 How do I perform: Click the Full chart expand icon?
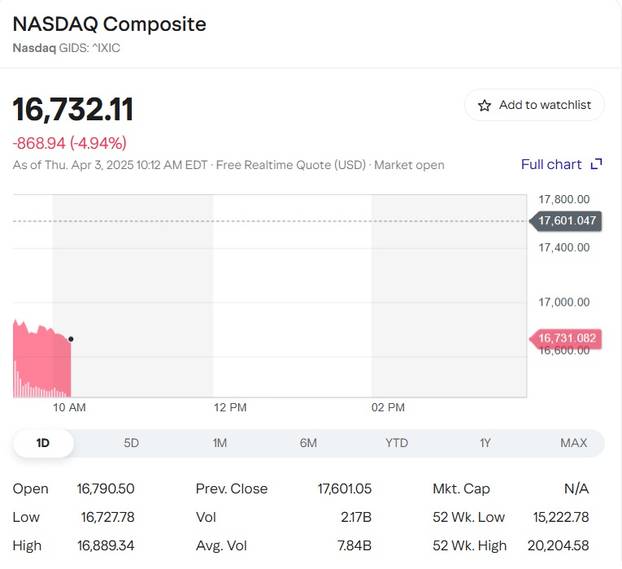(597, 164)
